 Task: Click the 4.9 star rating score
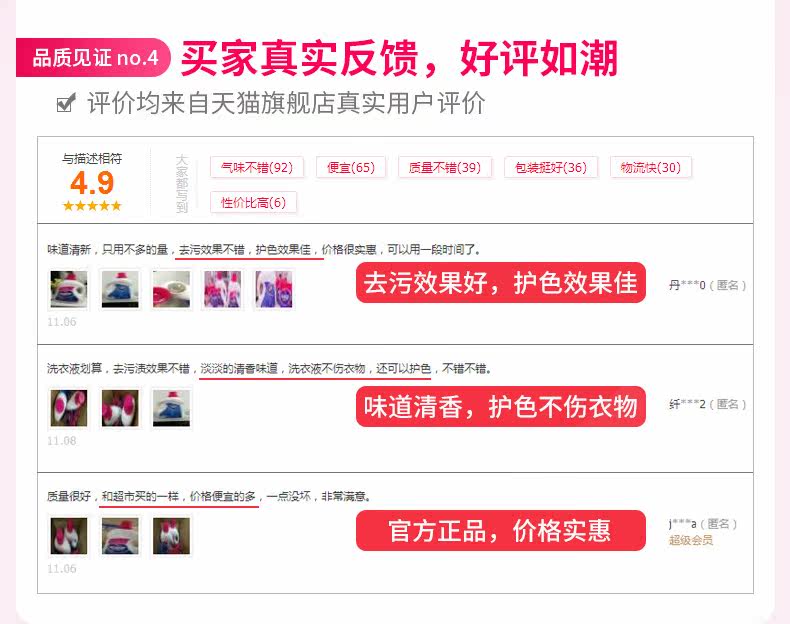coord(92,182)
